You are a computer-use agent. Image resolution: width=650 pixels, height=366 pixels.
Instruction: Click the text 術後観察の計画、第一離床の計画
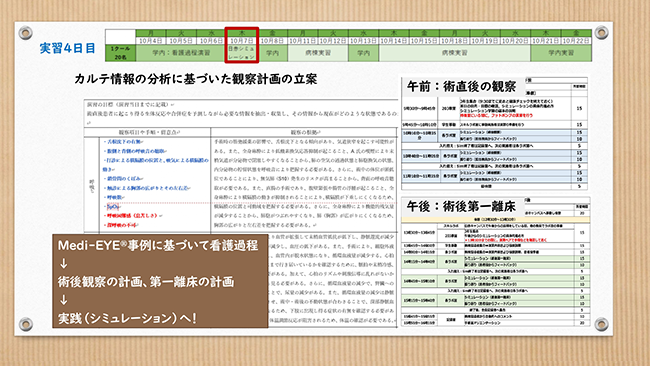[146, 282]
